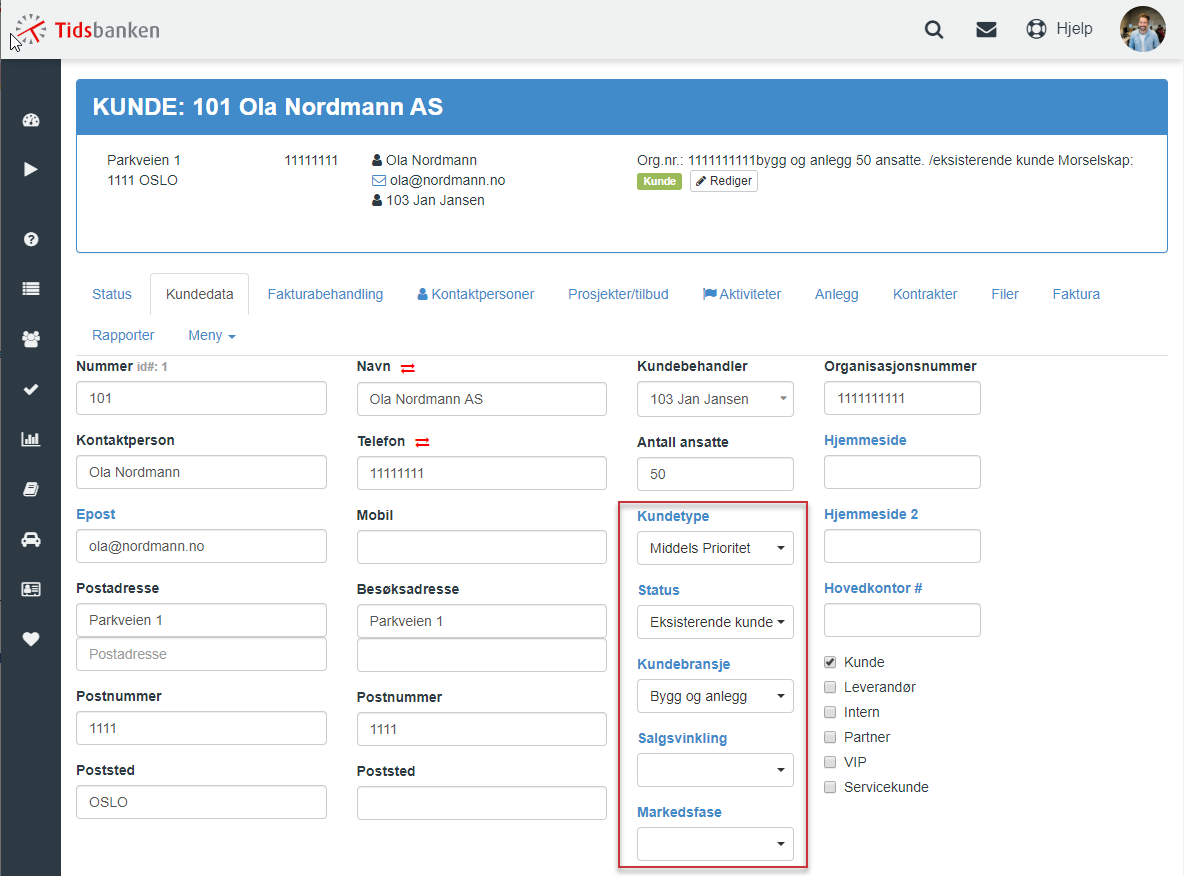This screenshot has width=1184, height=876.
Task: Click the red swap arrows next to Telefon
Action: coord(422,443)
